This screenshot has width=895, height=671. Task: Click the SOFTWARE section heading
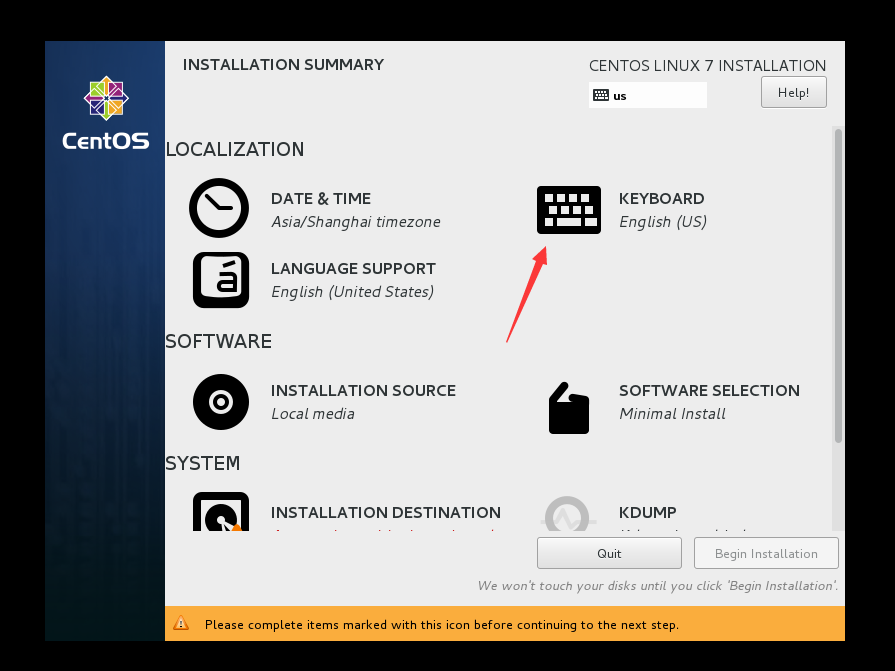pyautogui.click(x=219, y=341)
